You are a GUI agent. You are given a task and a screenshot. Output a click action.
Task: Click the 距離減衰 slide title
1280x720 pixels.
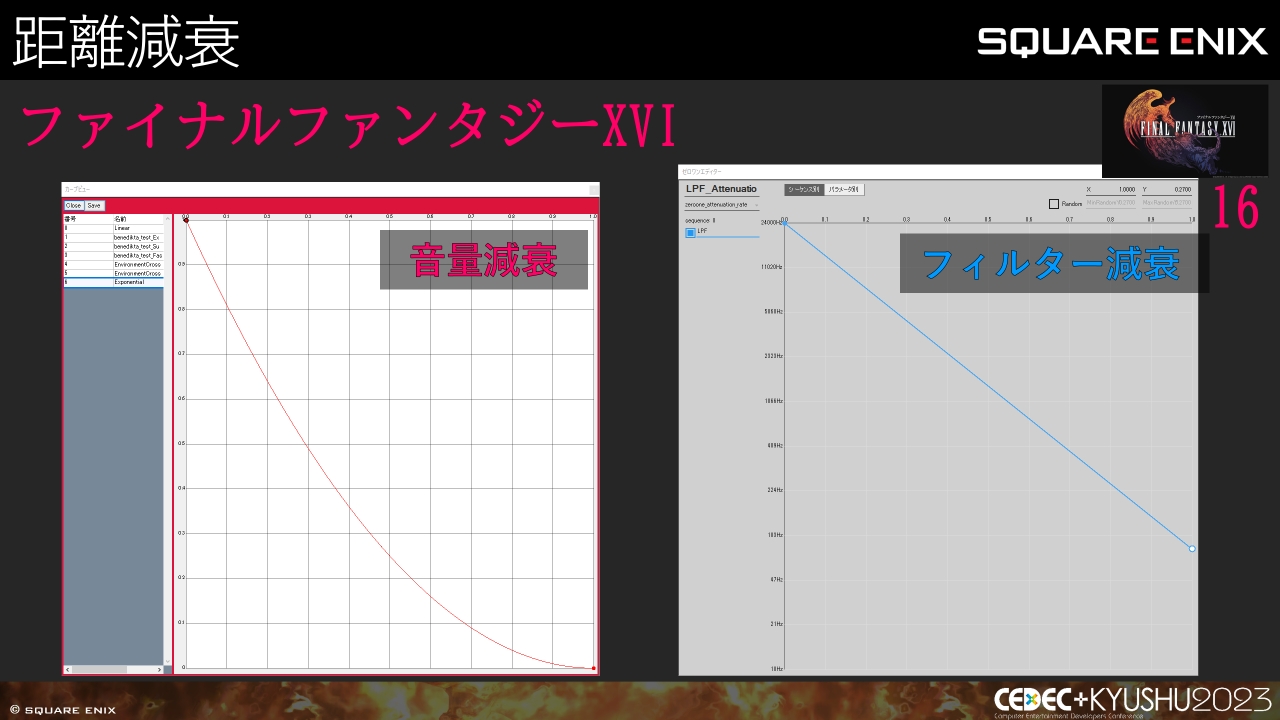[126, 42]
